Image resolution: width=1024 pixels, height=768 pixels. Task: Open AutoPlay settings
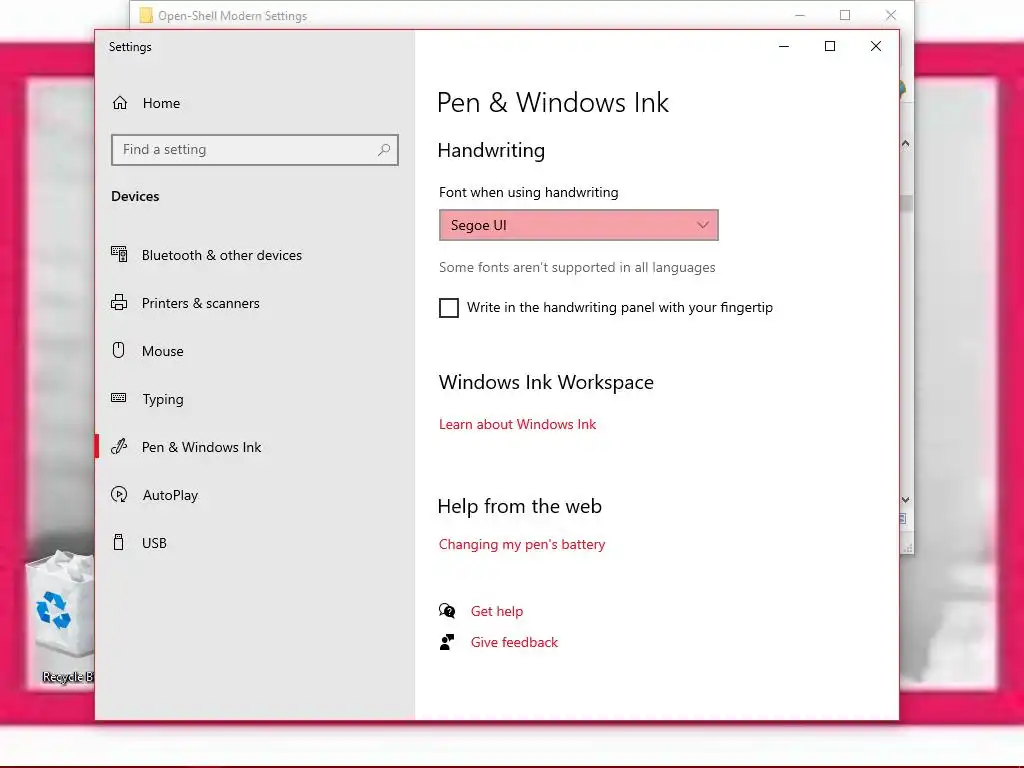pos(255,495)
